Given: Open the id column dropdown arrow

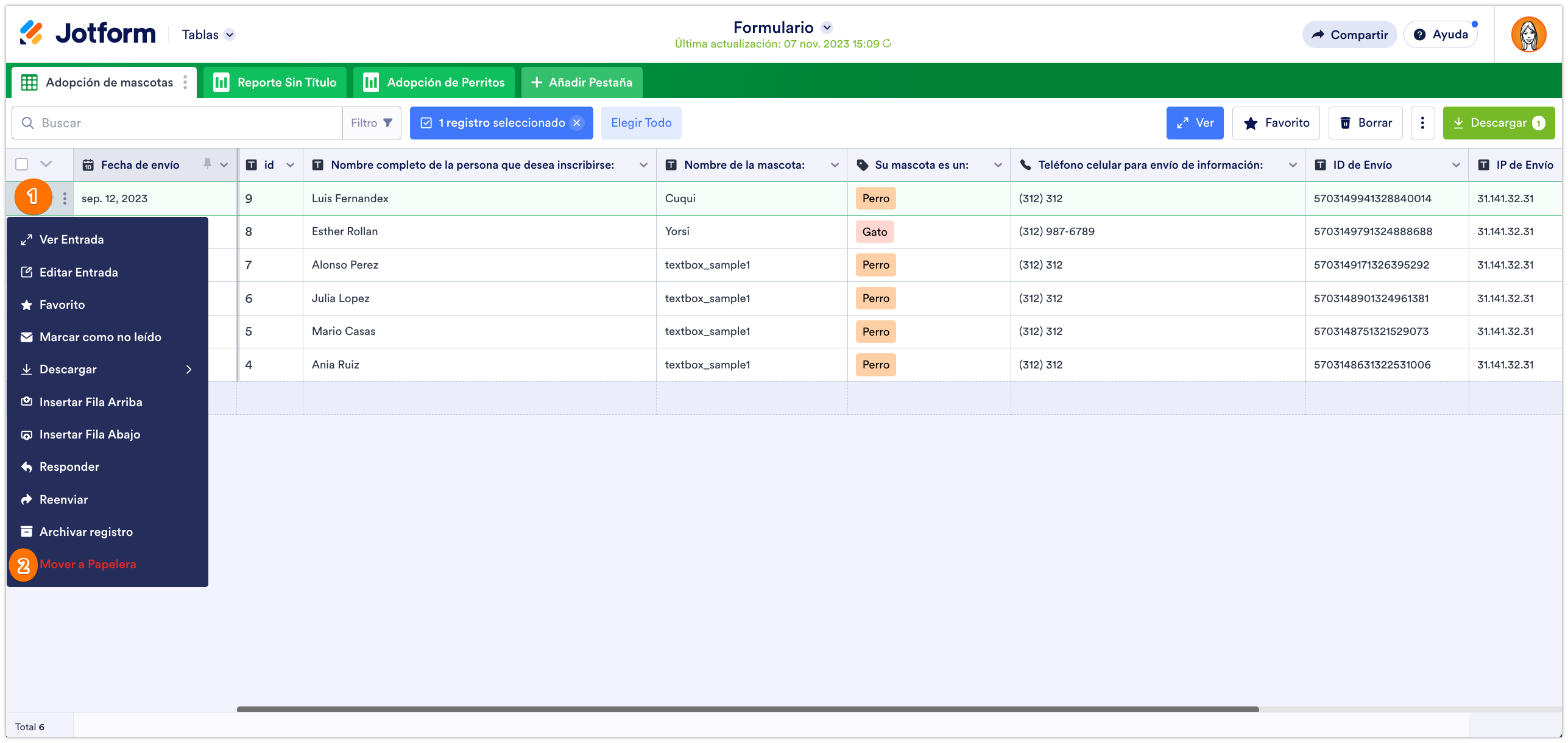Looking at the screenshot, I should pos(291,165).
